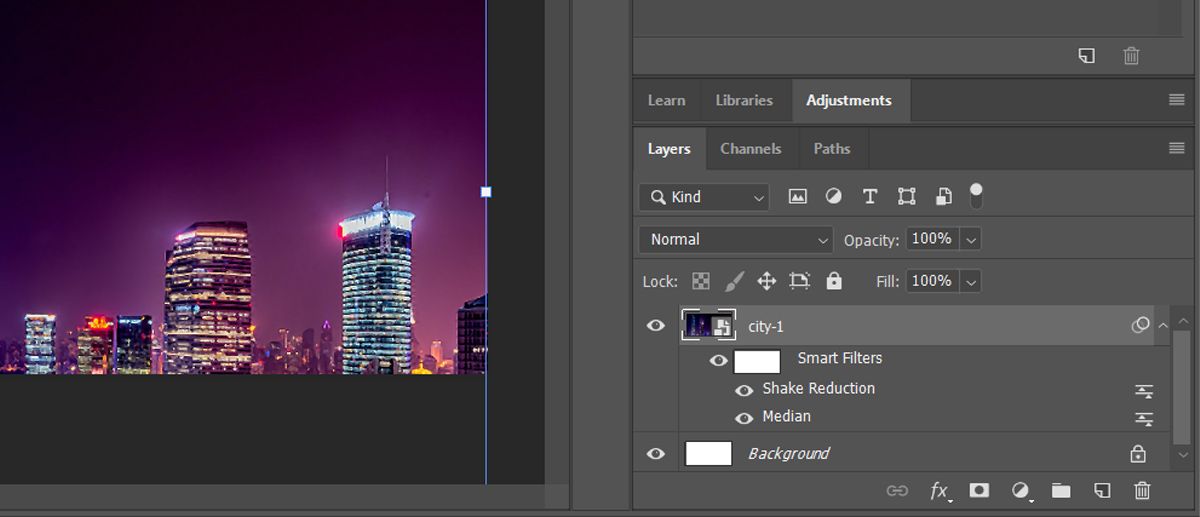The width and height of the screenshot is (1200, 517).
Task: Open Median filter blending options icon
Action: (1144, 419)
